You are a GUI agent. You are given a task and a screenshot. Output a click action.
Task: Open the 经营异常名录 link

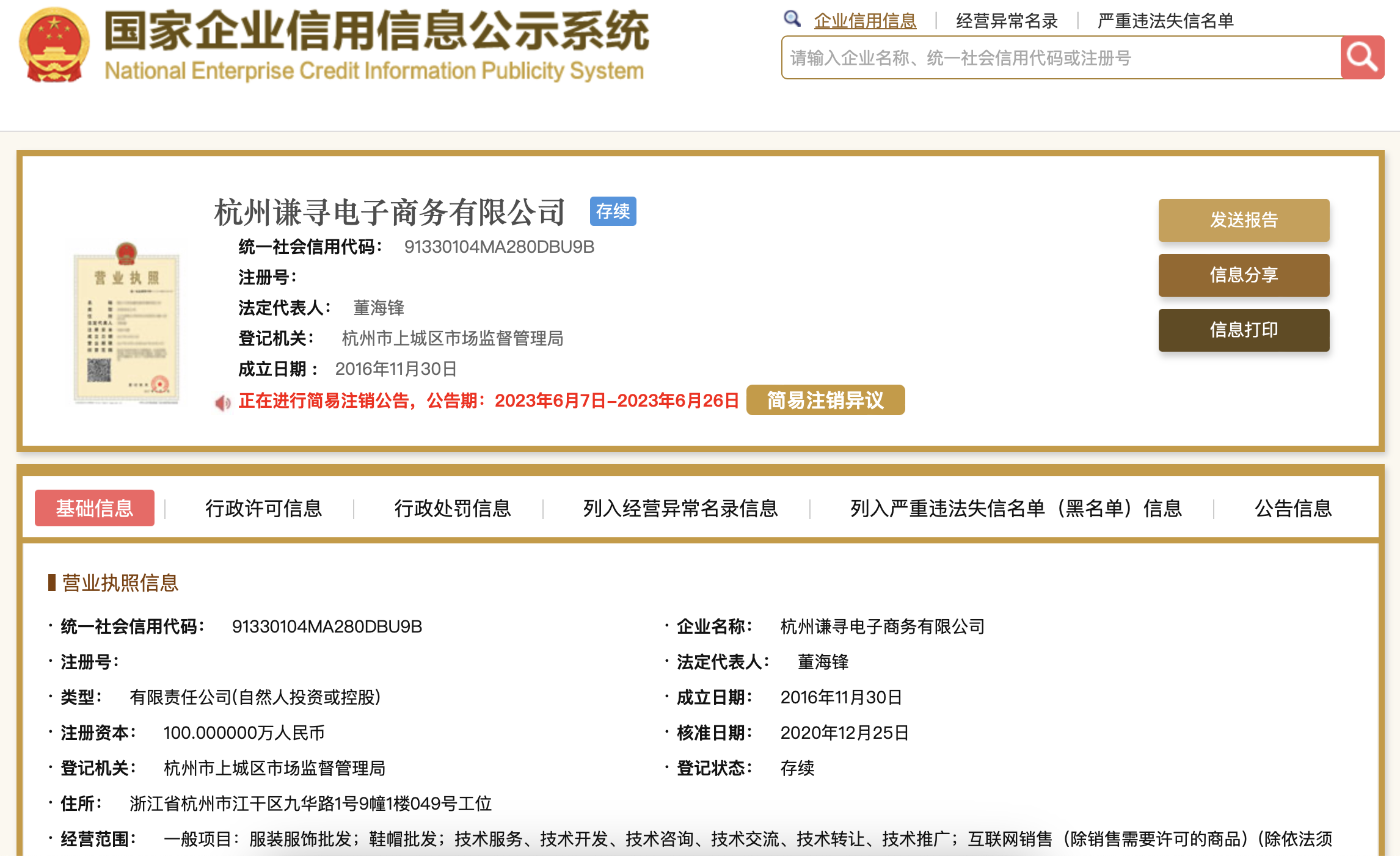click(x=1005, y=20)
